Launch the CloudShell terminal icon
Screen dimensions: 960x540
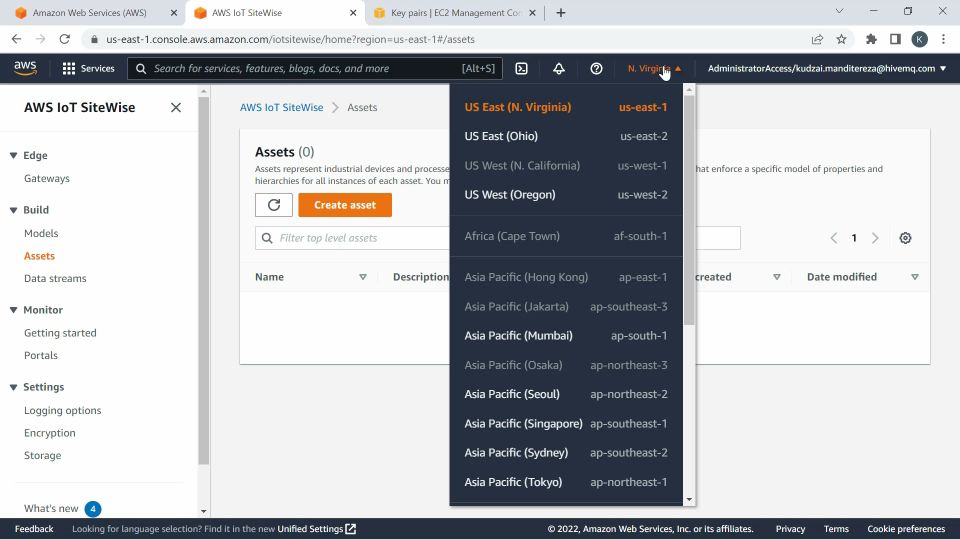[x=522, y=69]
